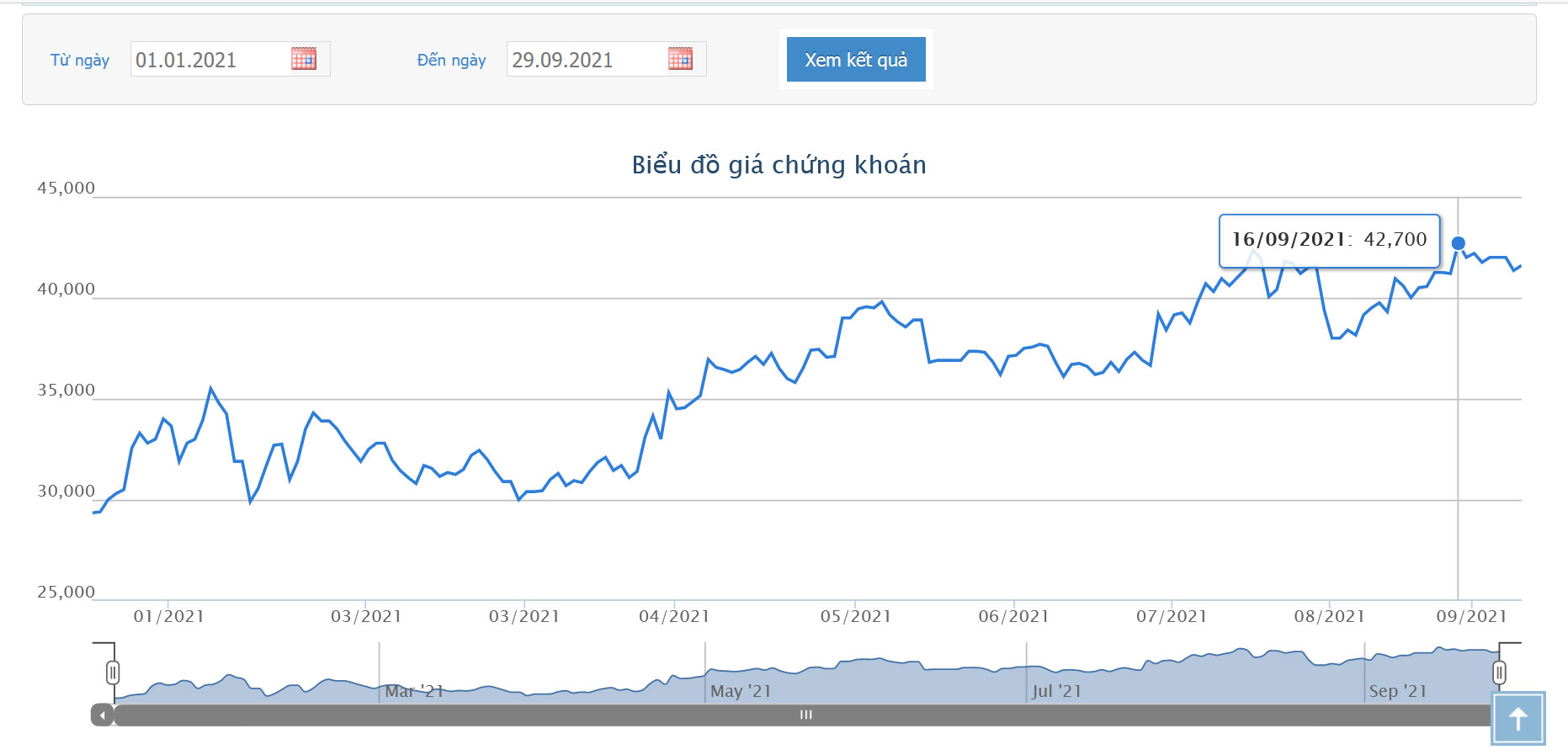Click the Xem kết quả button
The height and width of the screenshot is (755, 1568).
tap(856, 60)
